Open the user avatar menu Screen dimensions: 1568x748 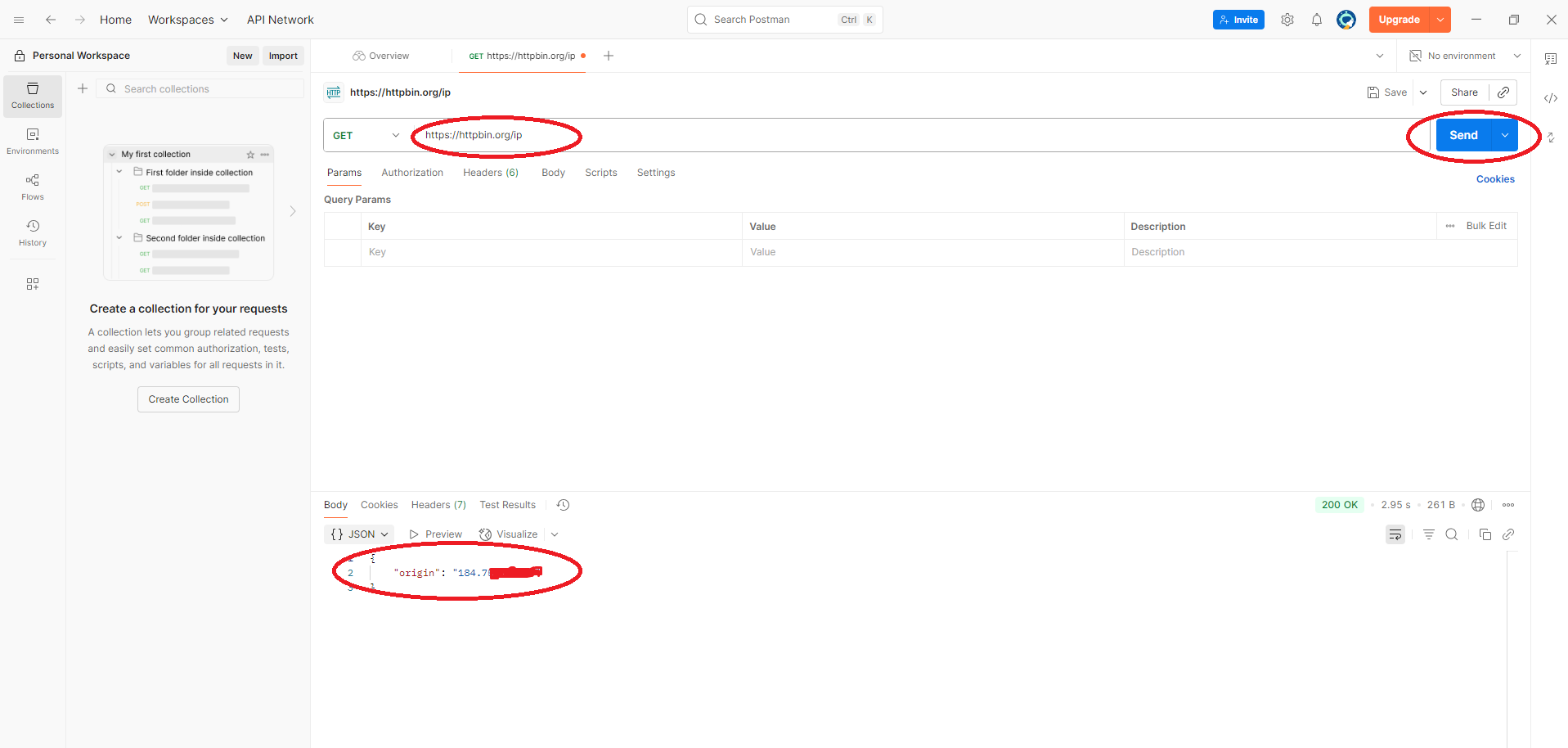click(1346, 20)
